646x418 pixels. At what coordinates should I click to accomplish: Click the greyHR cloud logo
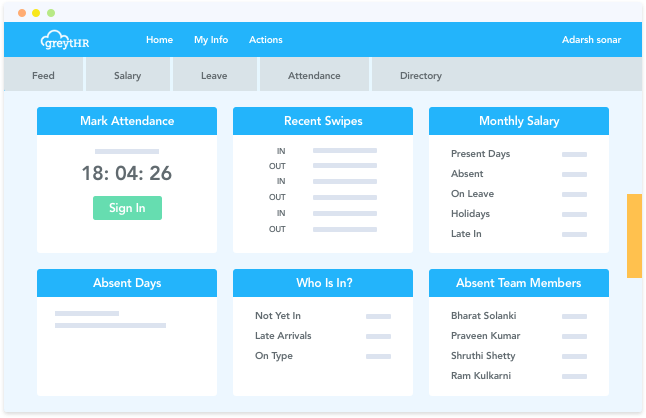(x=66, y=40)
